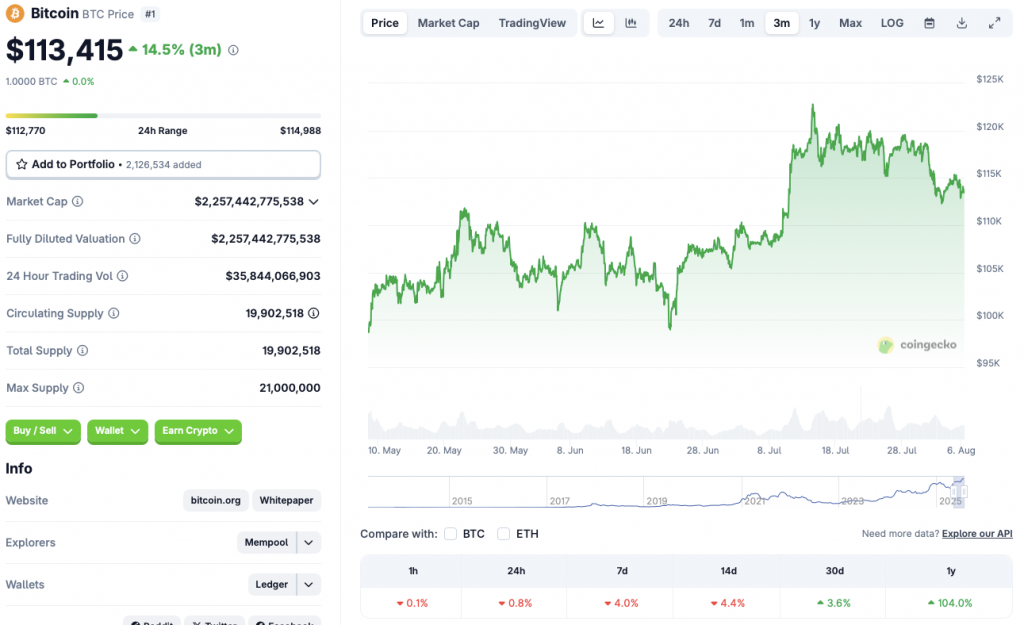1024x625 pixels.
Task: Open Wallet dropdown button
Action: coord(118,431)
